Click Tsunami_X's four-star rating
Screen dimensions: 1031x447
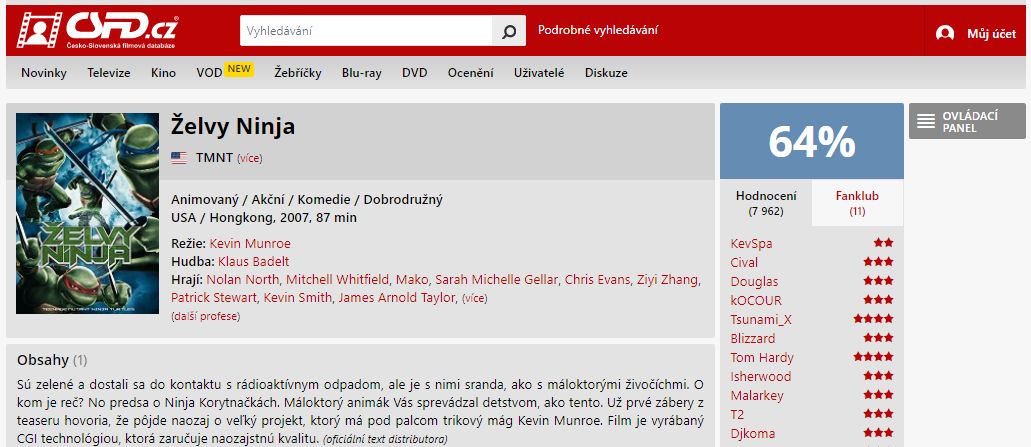click(x=874, y=319)
